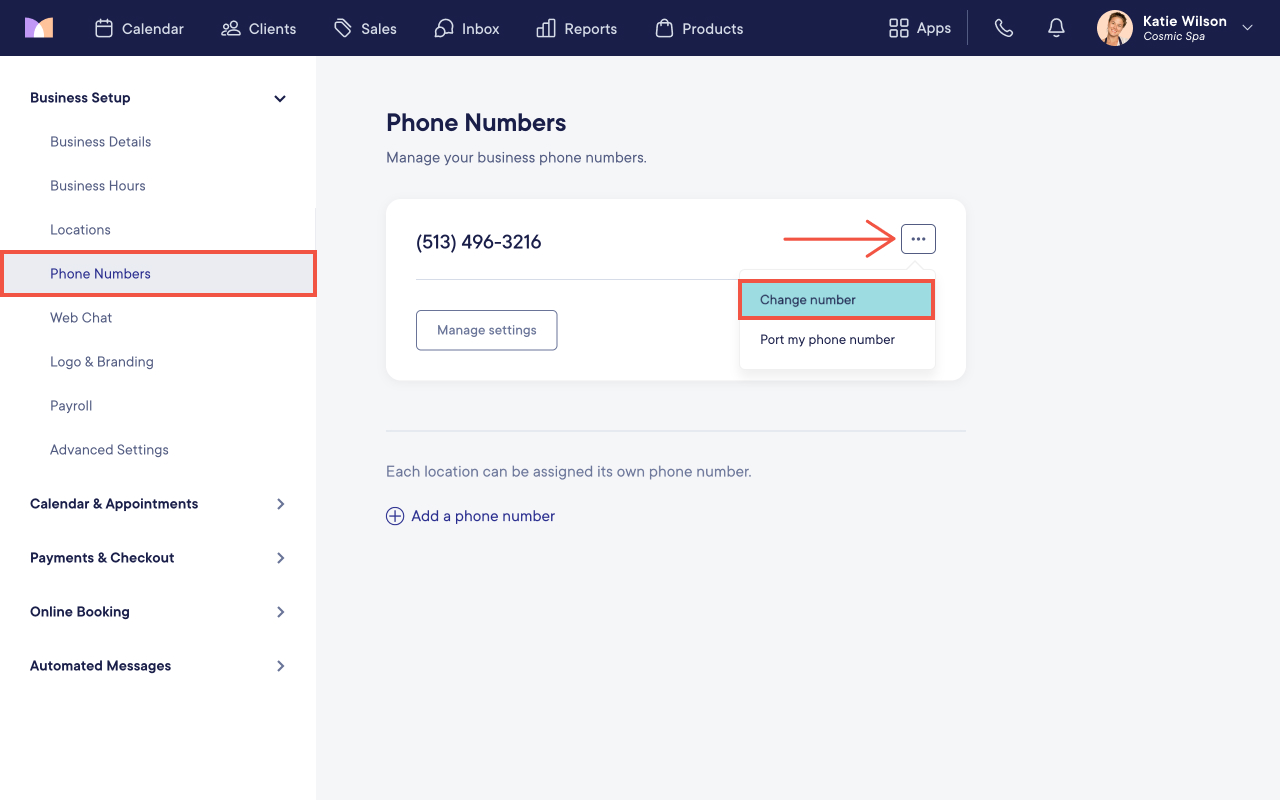
Task: Open Reports from the top navigation
Action: [x=576, y=28]
